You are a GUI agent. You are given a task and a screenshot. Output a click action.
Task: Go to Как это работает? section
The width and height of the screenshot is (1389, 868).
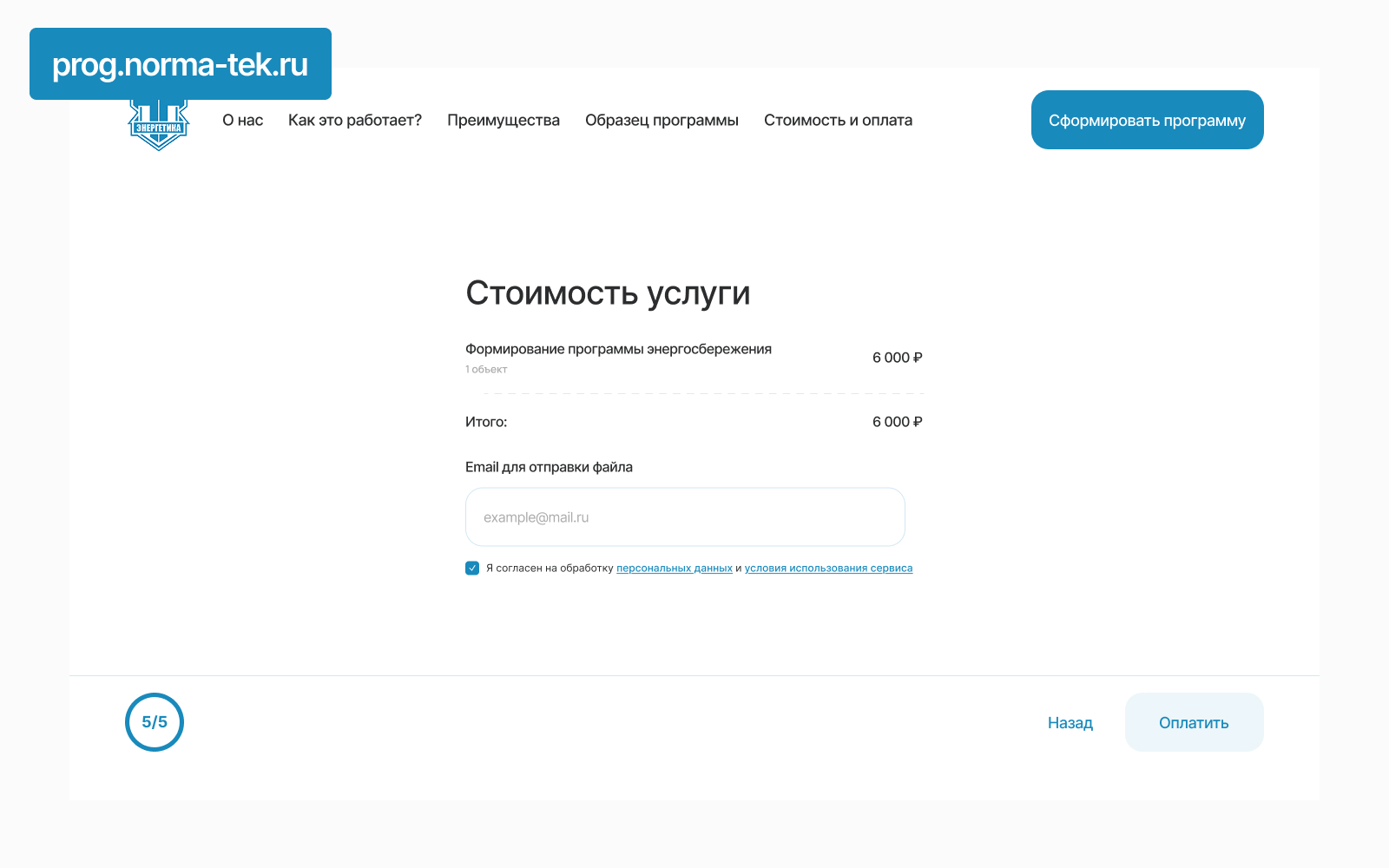click(x=354, y=121)
